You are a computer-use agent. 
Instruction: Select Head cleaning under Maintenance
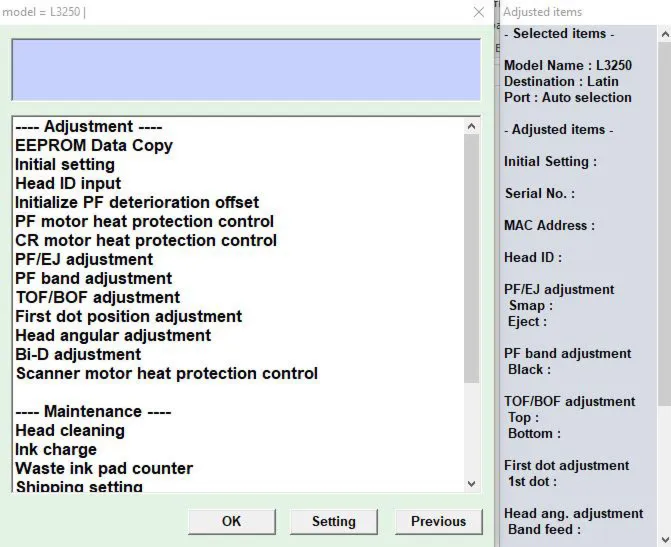click(70, 431)
